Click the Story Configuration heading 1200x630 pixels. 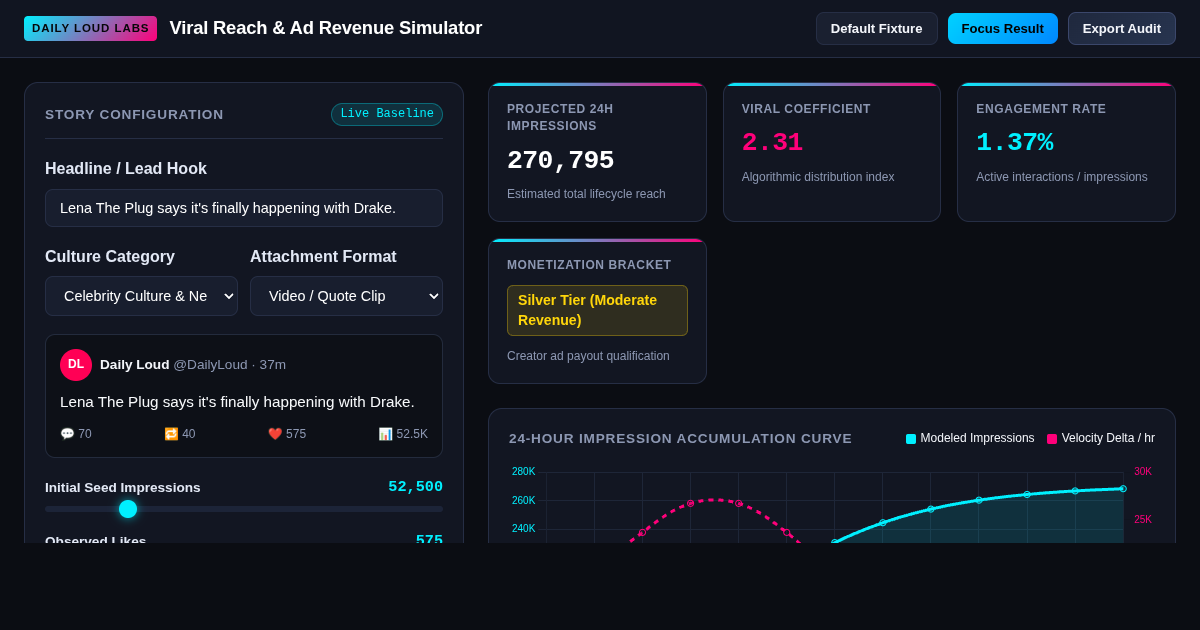134,115
